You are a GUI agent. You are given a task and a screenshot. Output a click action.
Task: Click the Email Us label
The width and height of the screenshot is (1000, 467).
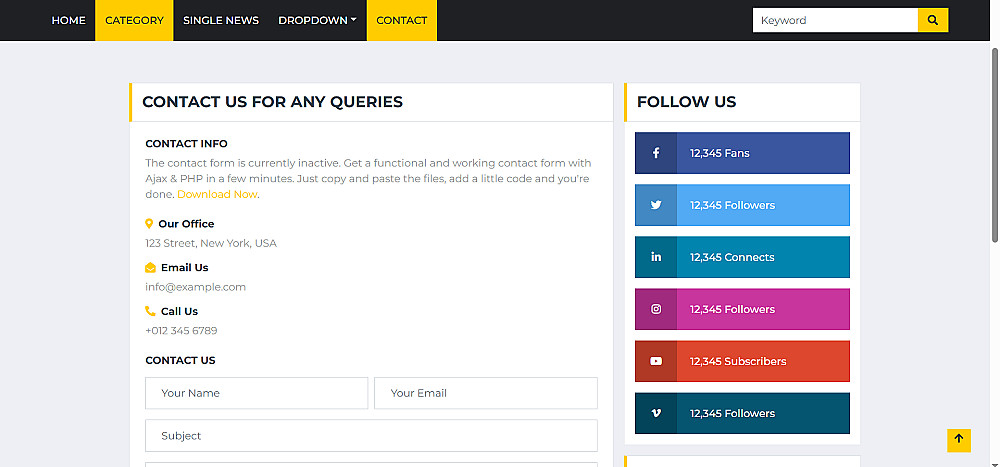click(184, 267)
